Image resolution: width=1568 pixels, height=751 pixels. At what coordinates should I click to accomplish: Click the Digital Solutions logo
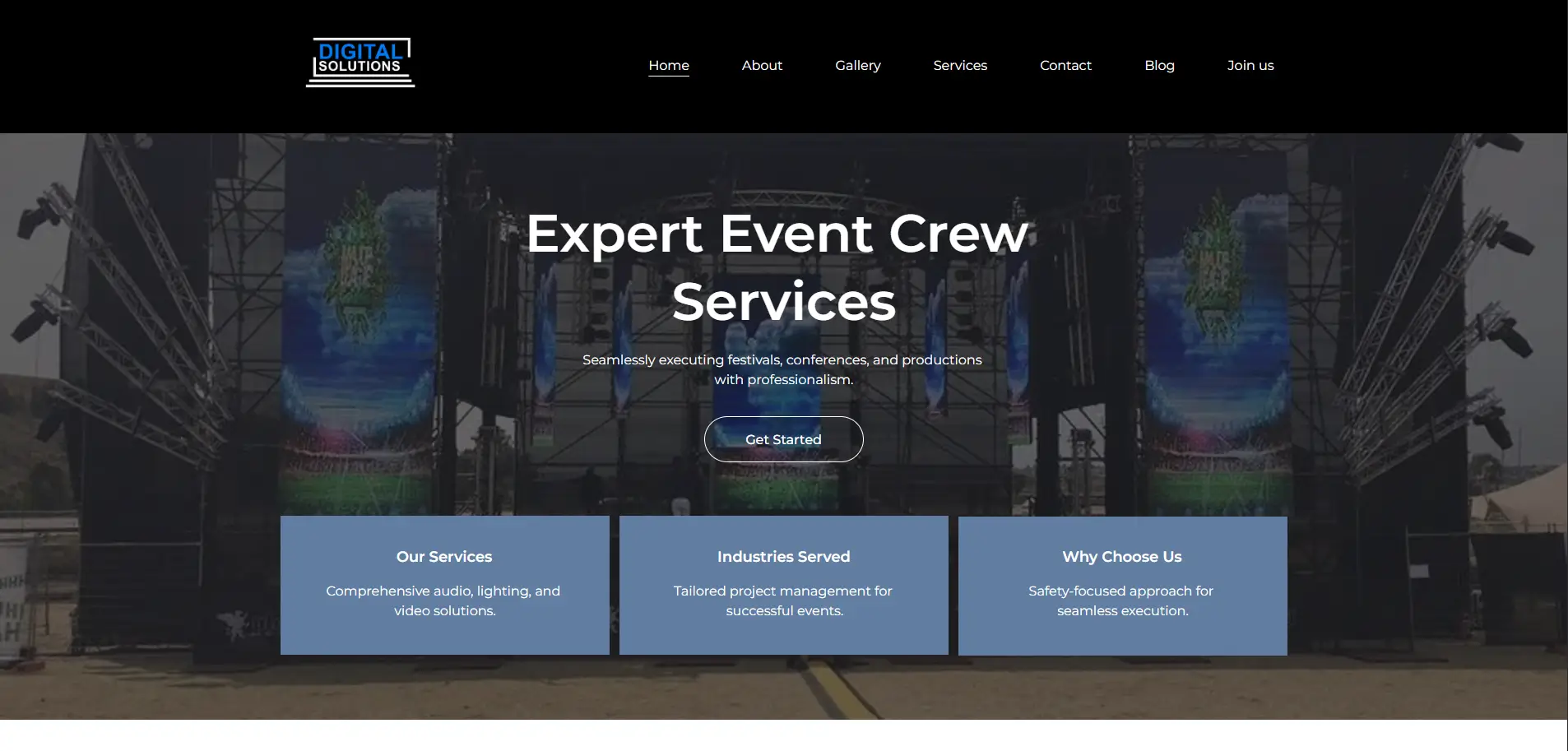click(360, 63)
